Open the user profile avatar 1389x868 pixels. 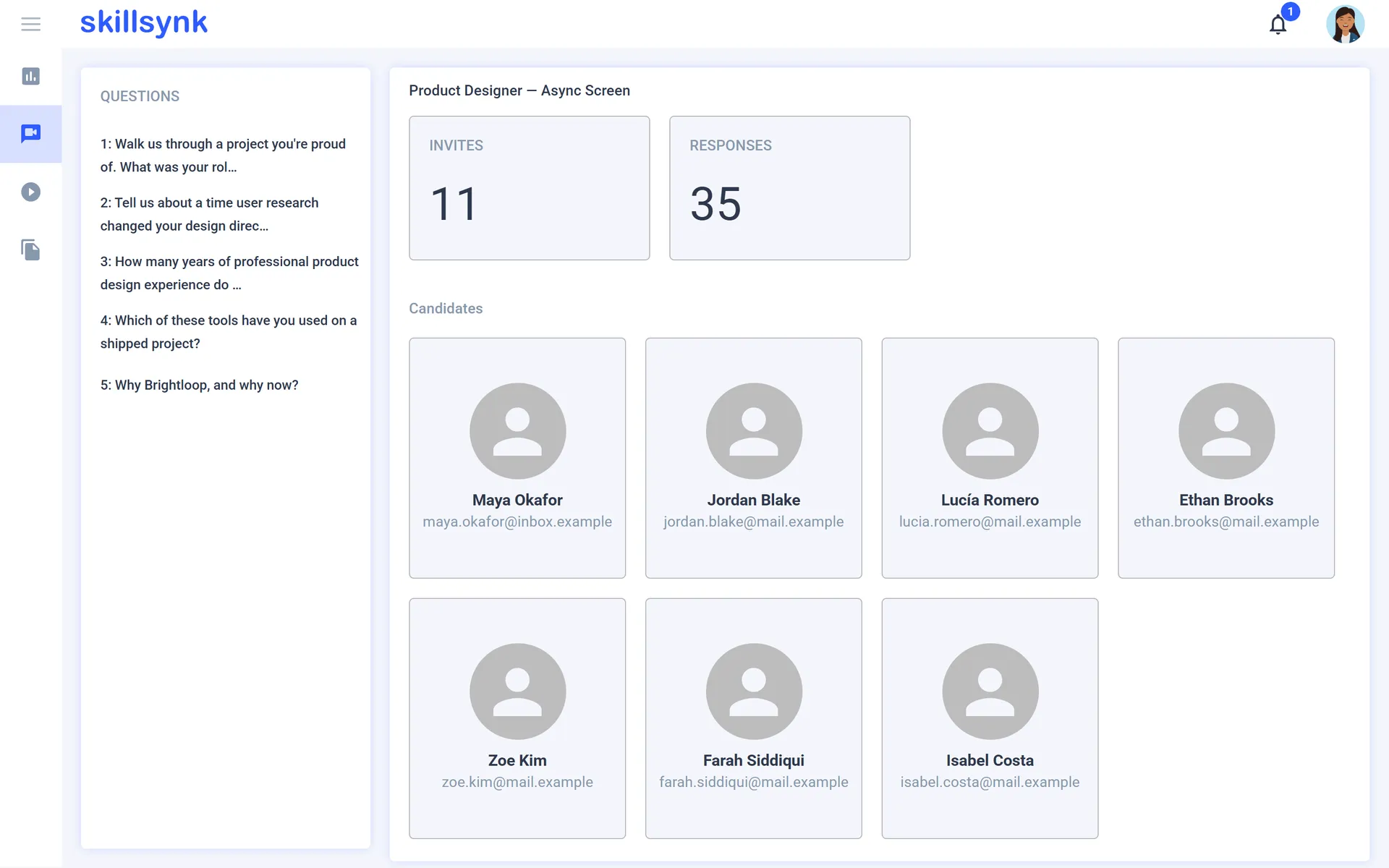[x=1345, y=24]
